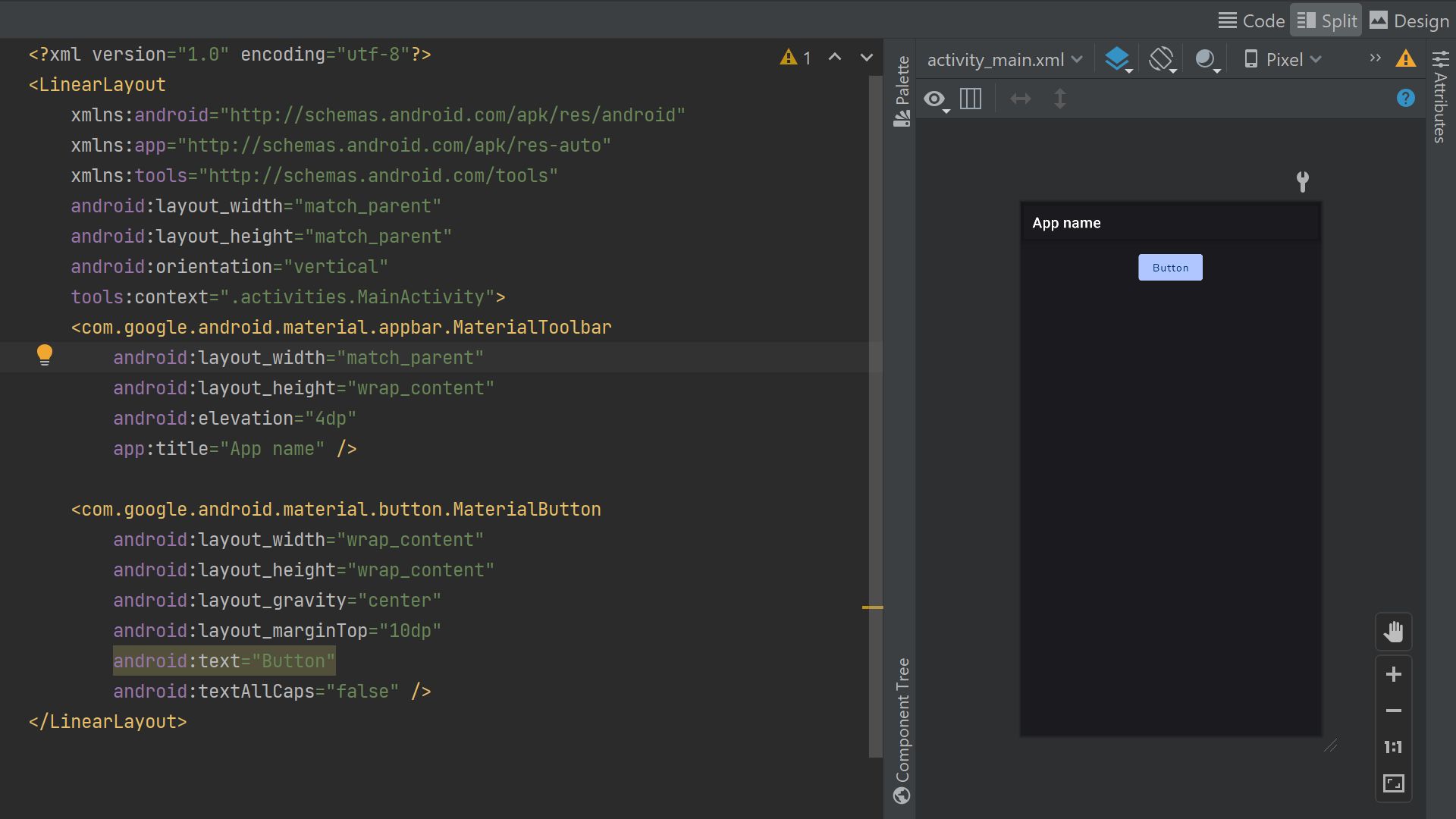Click the xmlns:app declaration line
The width and height of the screenshot is (1456, 819).
[341, 145]
